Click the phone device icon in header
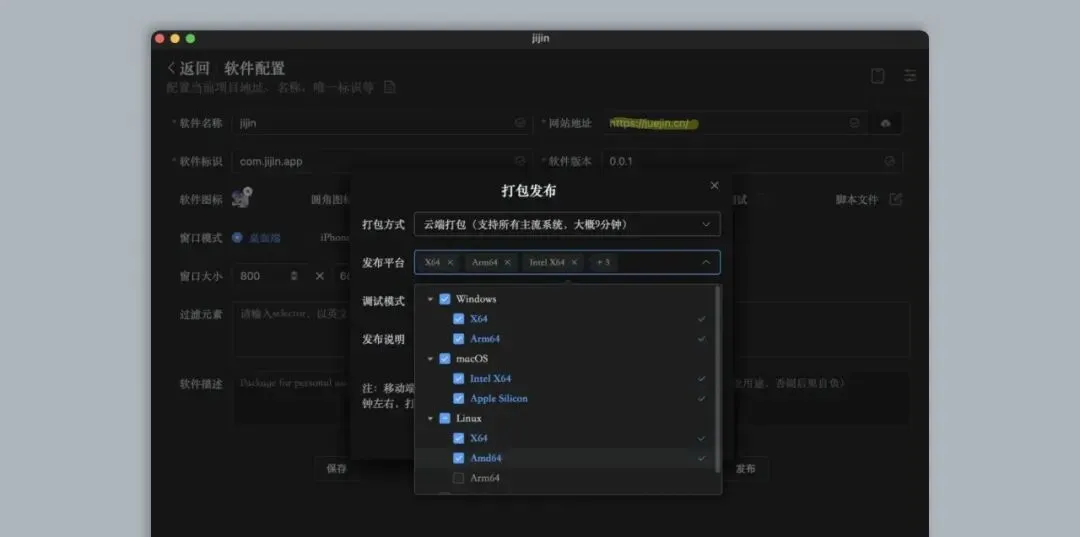This screenshot has height=537, width=1080. click(878, 76)
